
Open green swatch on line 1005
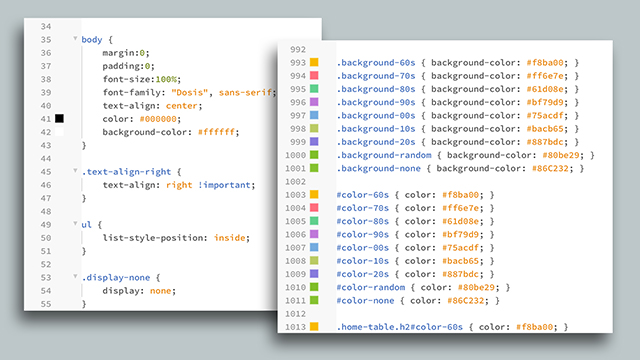click(314, 221)
